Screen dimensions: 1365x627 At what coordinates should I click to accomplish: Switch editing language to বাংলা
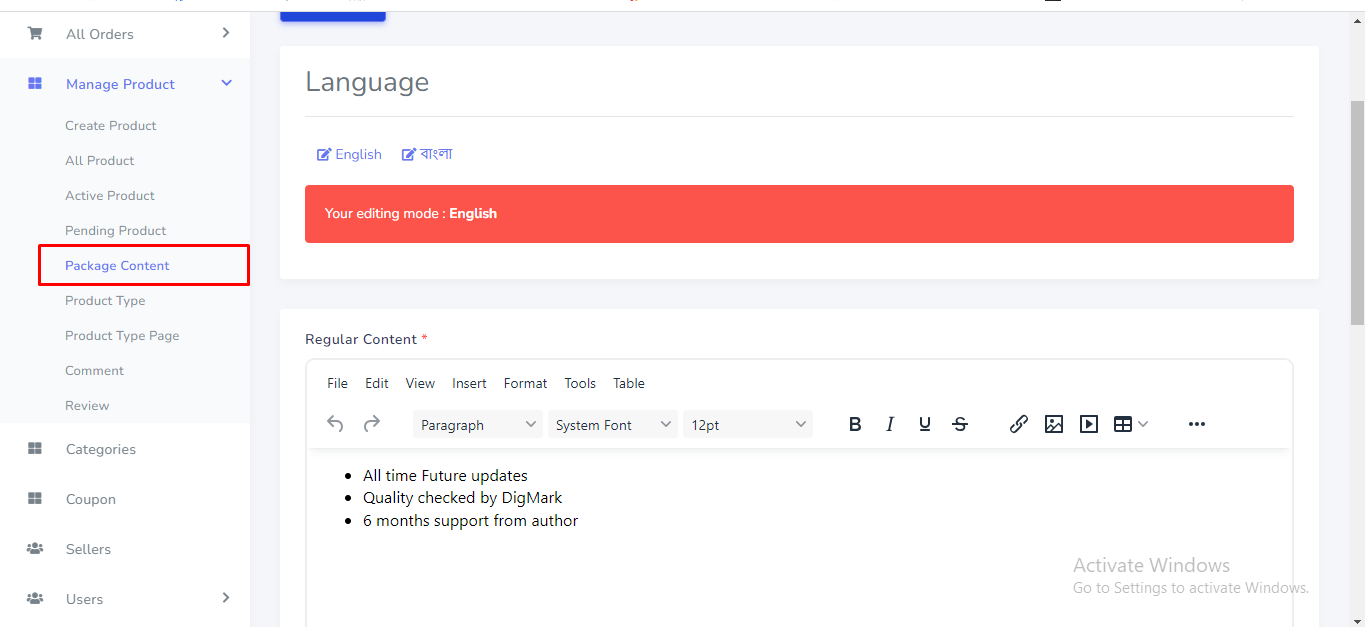pos(427,154)
